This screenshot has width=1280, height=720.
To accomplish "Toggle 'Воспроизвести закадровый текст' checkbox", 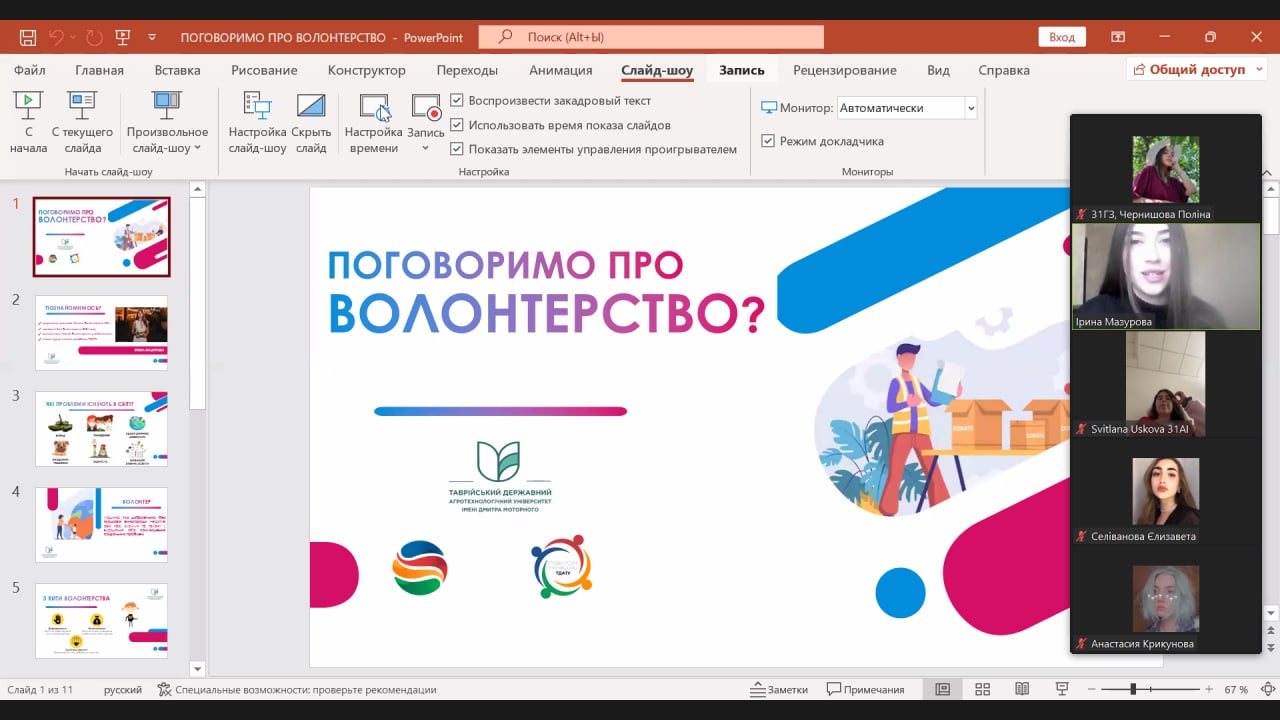I will (457, 101).
